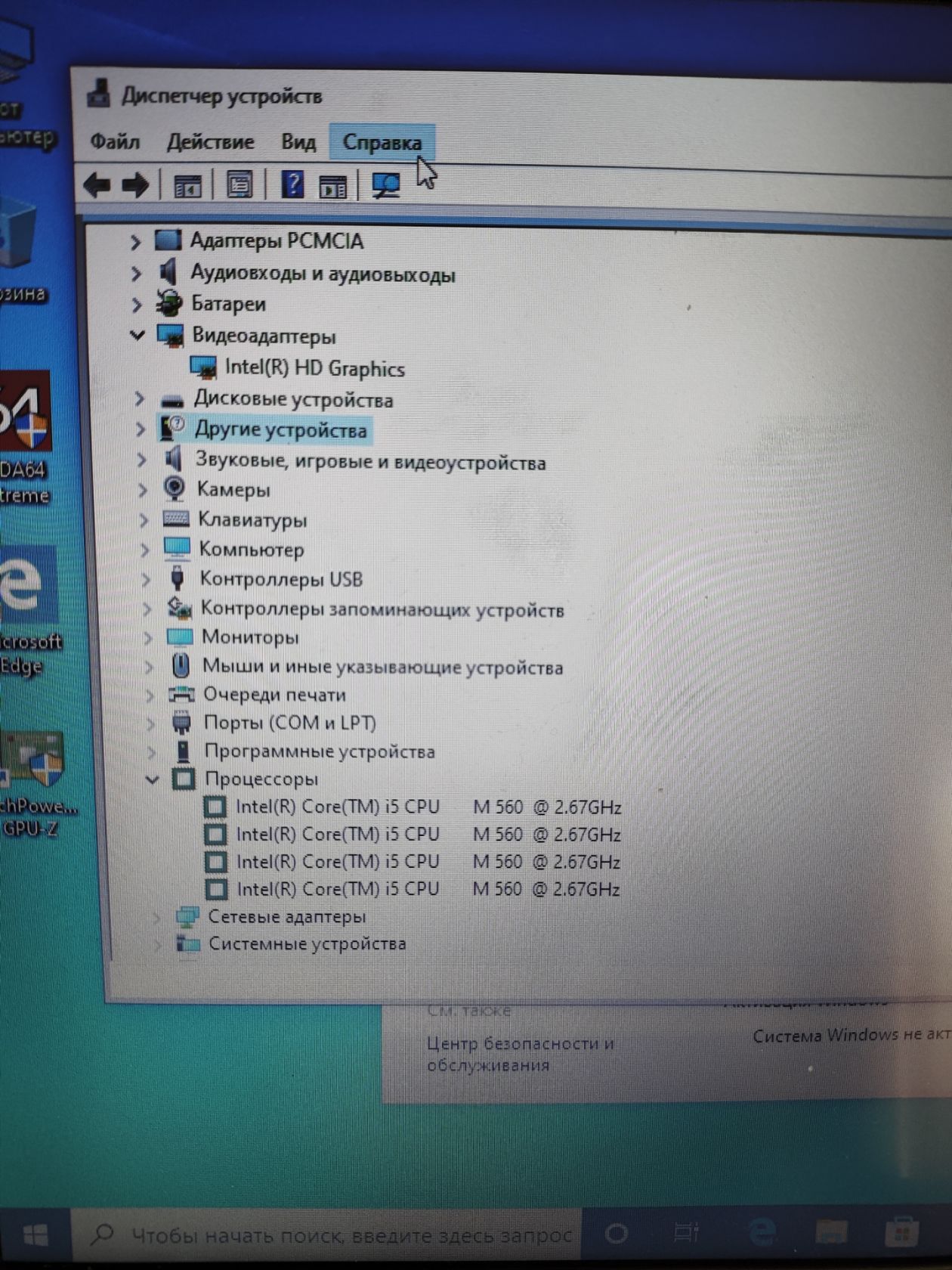
Task: Click the Другие устройства unknown device icon
Action: coord(173,428)
